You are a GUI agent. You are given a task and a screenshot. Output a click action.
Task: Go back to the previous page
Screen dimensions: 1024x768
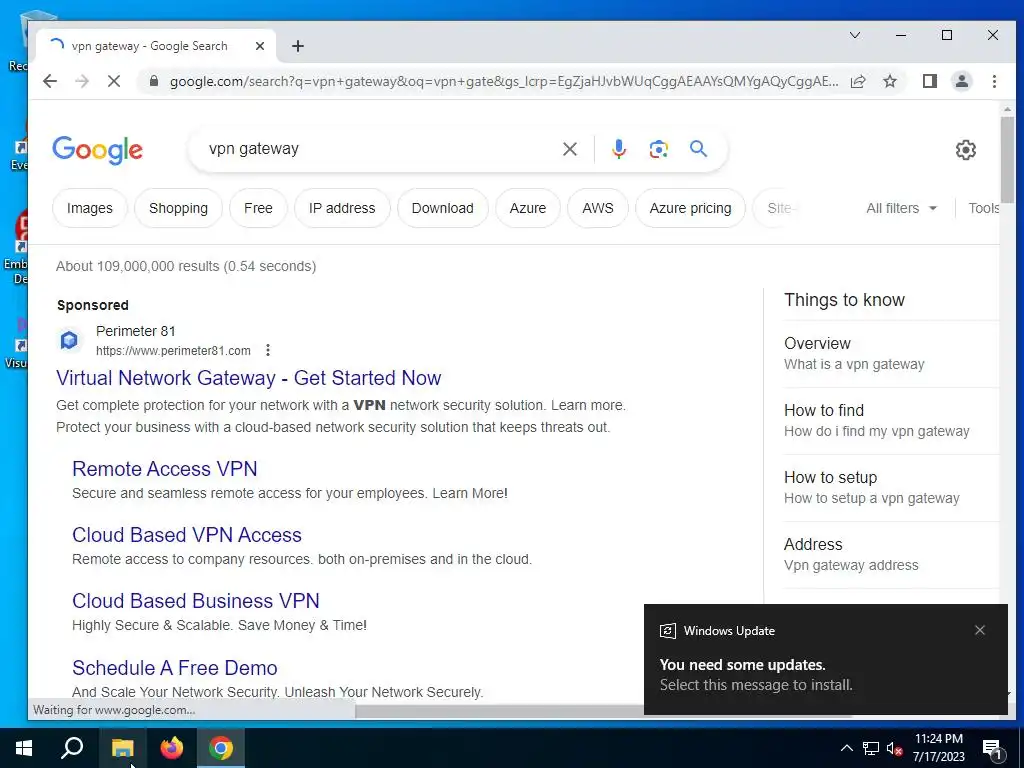(x=50, y=81)
